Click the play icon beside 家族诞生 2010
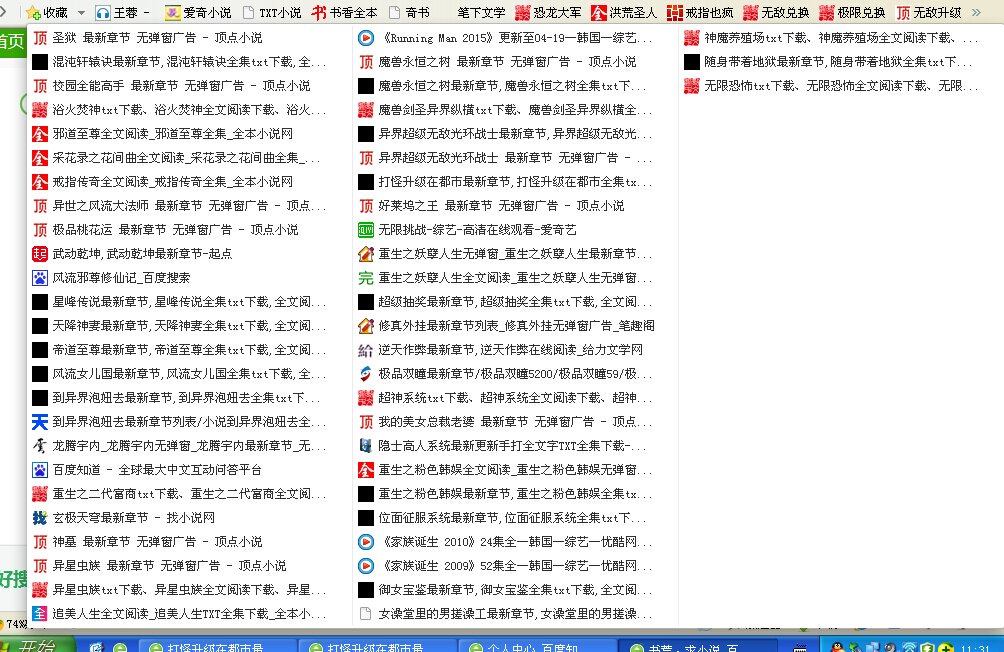 364,543
